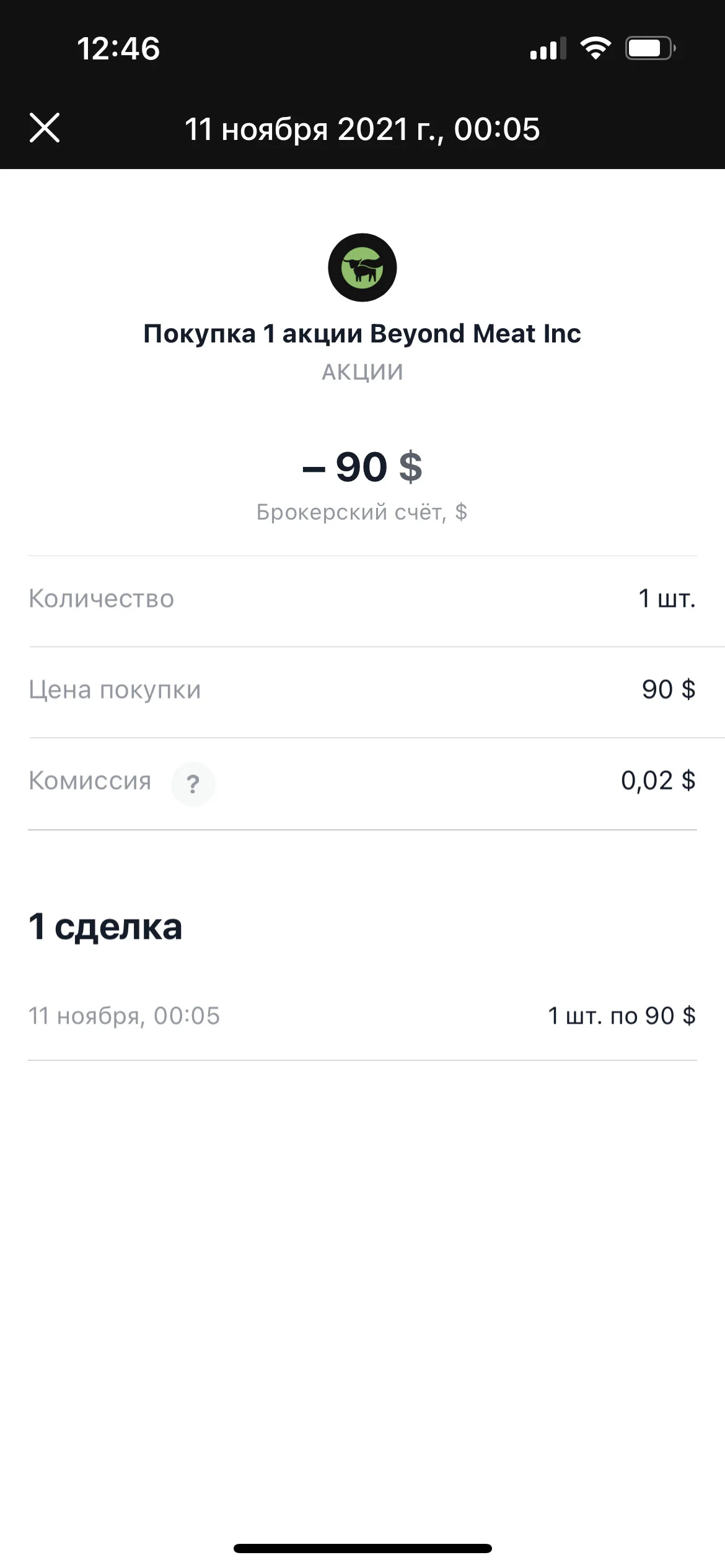The width and height of the screenshot is (725, 1568).
Task: Open the deal row dated 11 ноября, 00:05
Action: click(x=362, y=1016)
